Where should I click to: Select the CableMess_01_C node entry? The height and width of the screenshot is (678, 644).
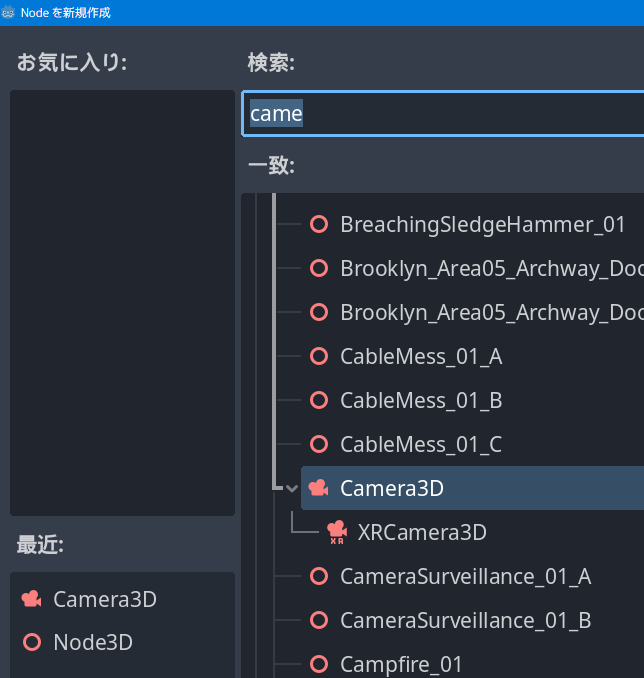tap(420, 444)
